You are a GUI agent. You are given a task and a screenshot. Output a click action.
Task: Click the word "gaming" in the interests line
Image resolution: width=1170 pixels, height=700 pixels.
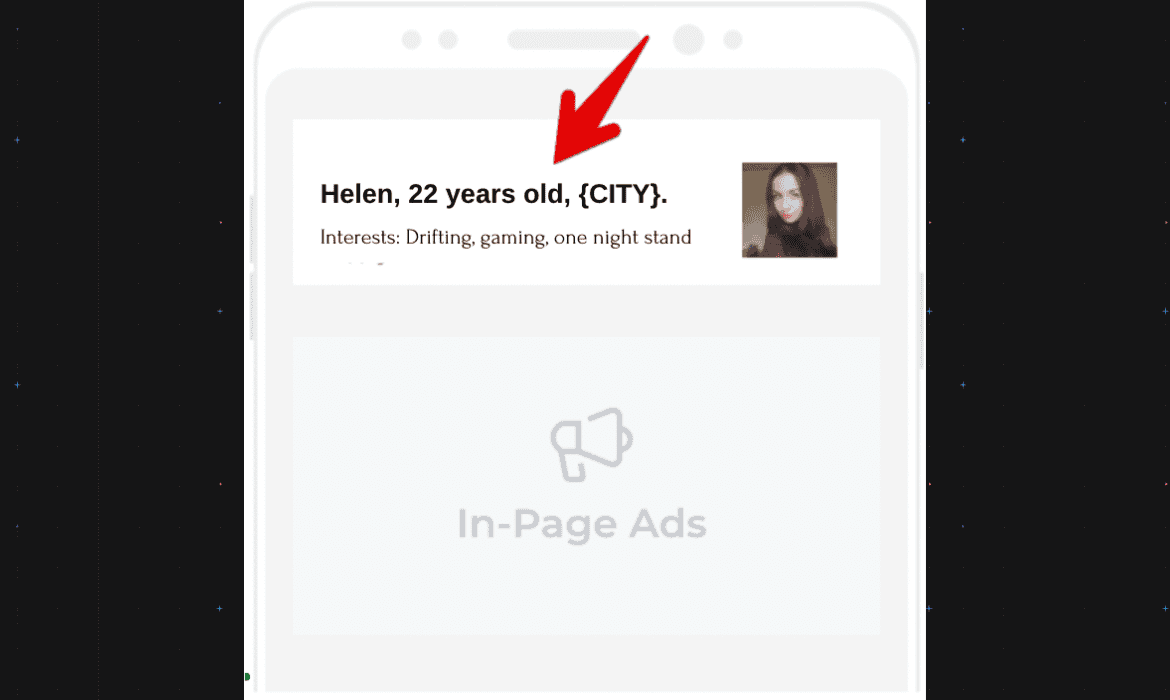click(514, 239)
